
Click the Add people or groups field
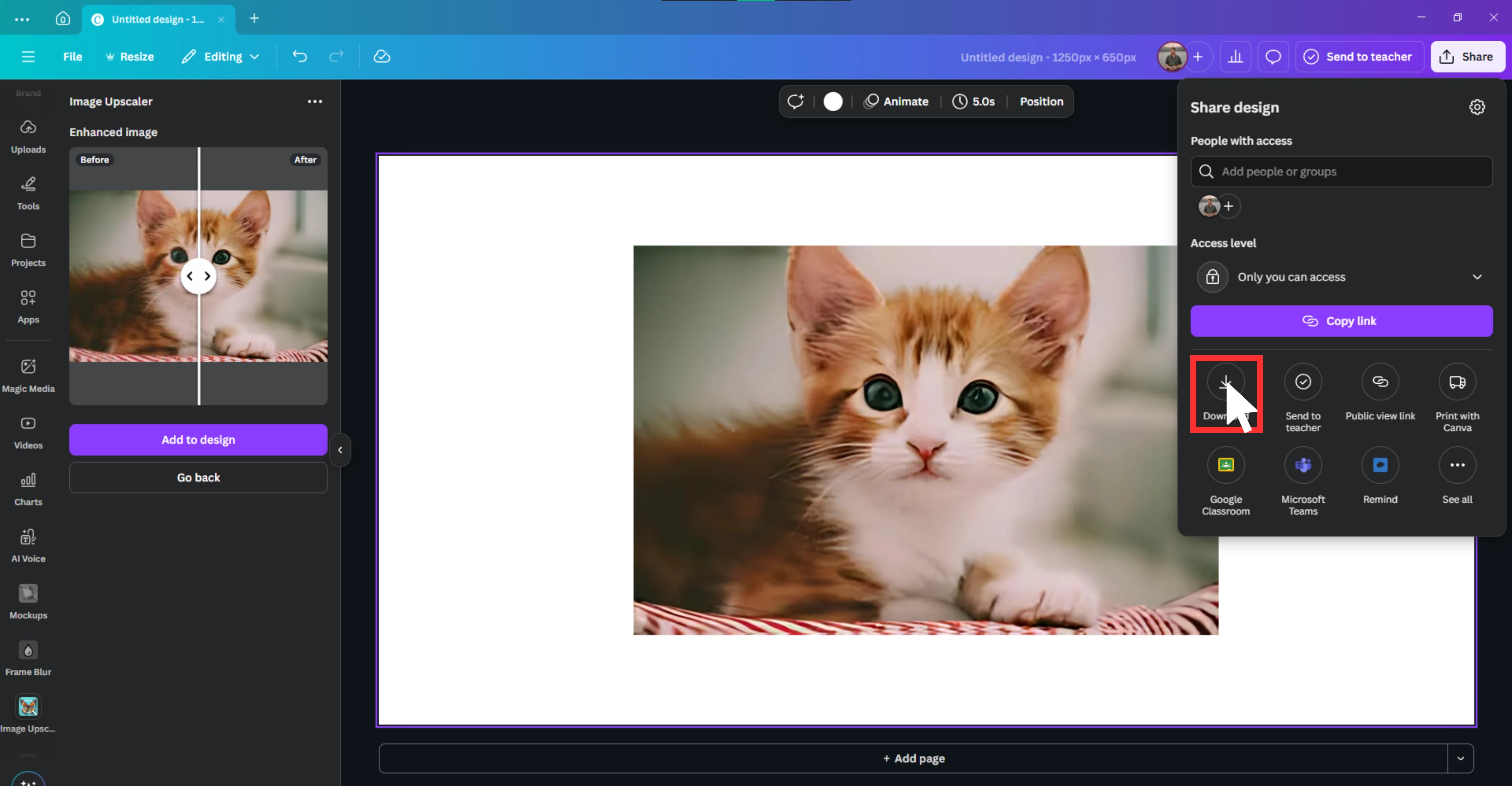pyautogui.click(x=1341, y=171)
